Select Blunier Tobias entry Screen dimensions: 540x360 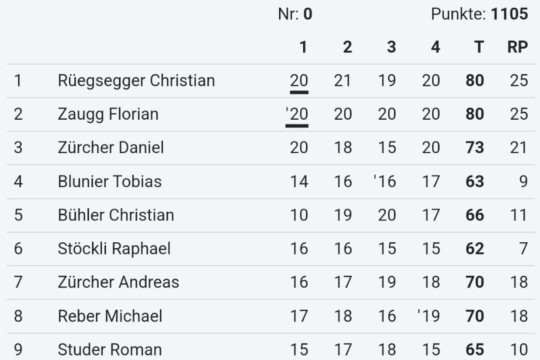pos(271,182)
